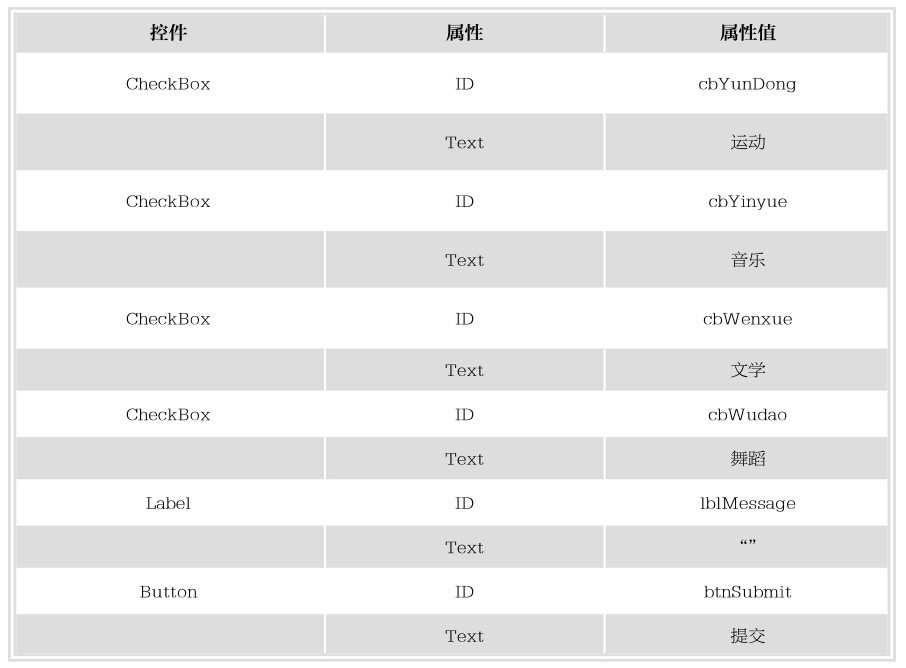Select the 舞蹈 text value cell
The width and height of the screenshot is (906, 668).
747,458
